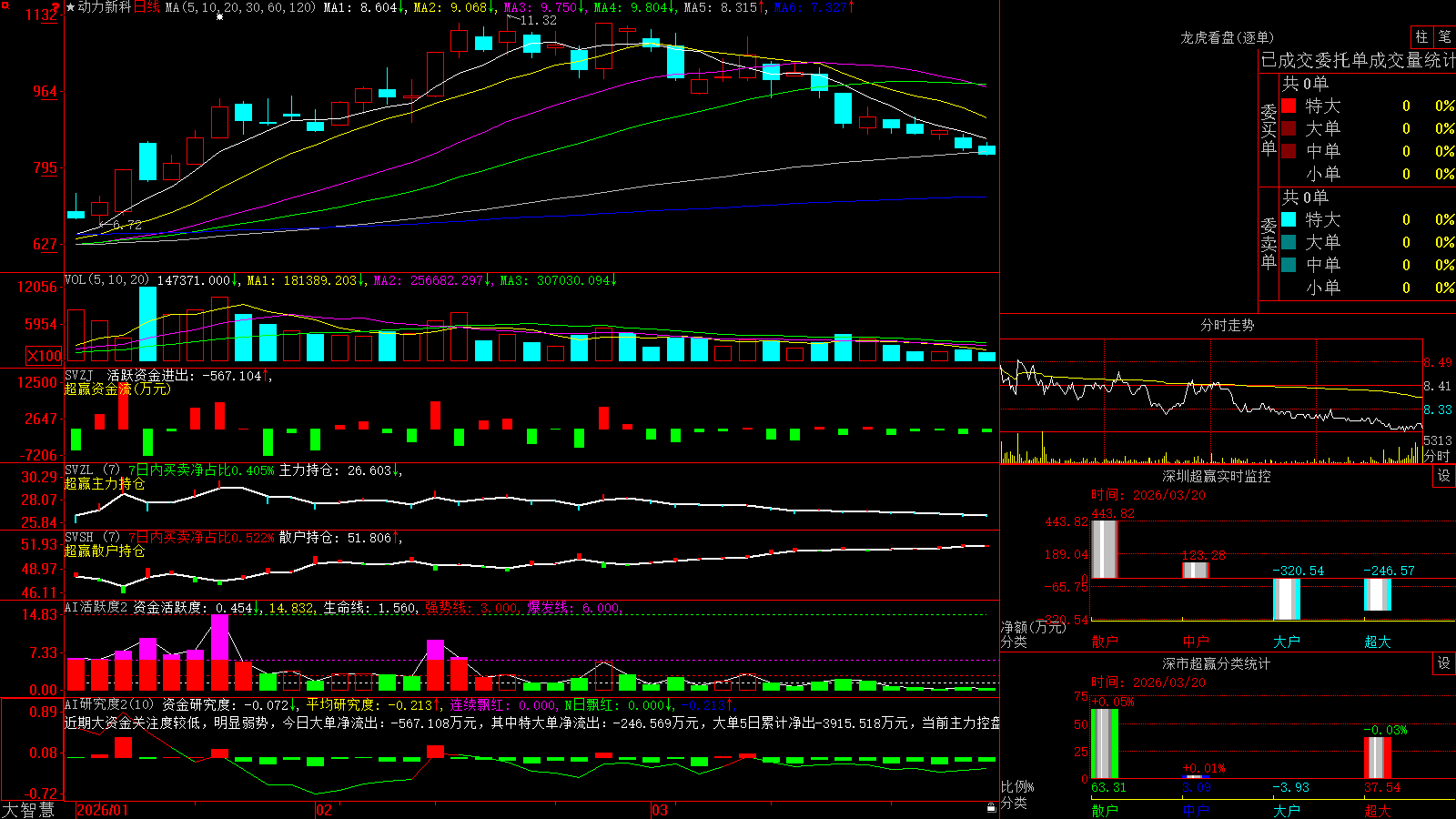The width and height of the screenshot is (1456, 819).
Task: Click the red 特大 buy-order color square
Action: [1289, 106]
